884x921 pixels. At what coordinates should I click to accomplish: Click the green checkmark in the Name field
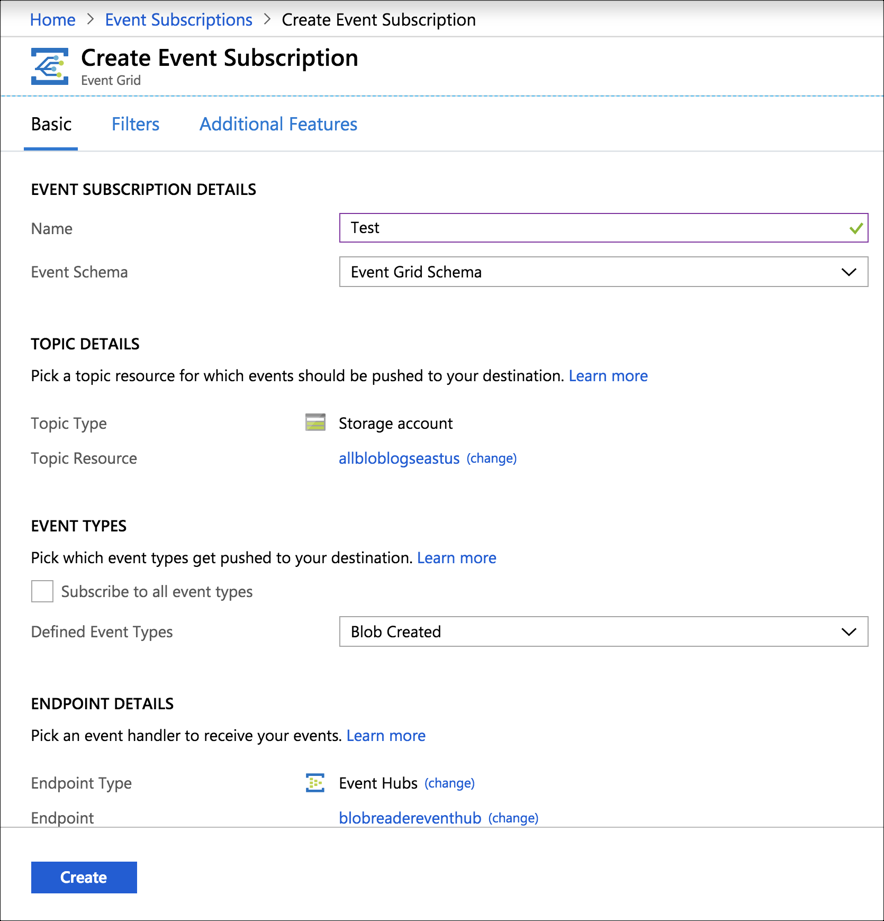(857, 227)
